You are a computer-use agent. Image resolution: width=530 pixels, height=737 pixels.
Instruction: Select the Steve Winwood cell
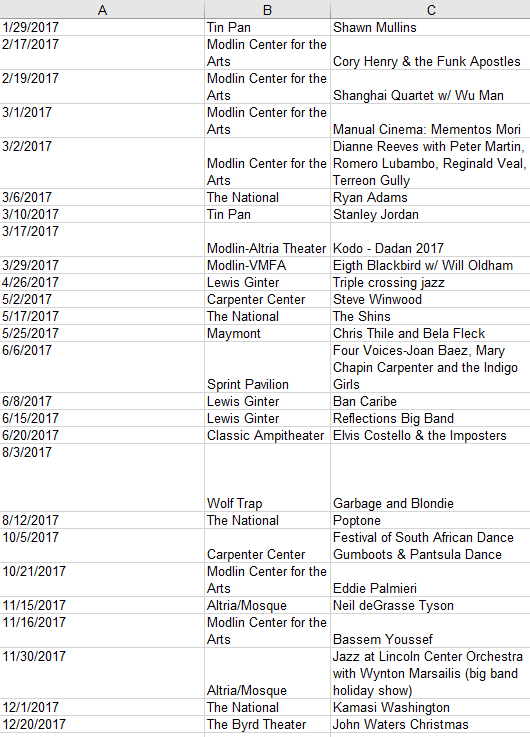(x=430, y=299)
